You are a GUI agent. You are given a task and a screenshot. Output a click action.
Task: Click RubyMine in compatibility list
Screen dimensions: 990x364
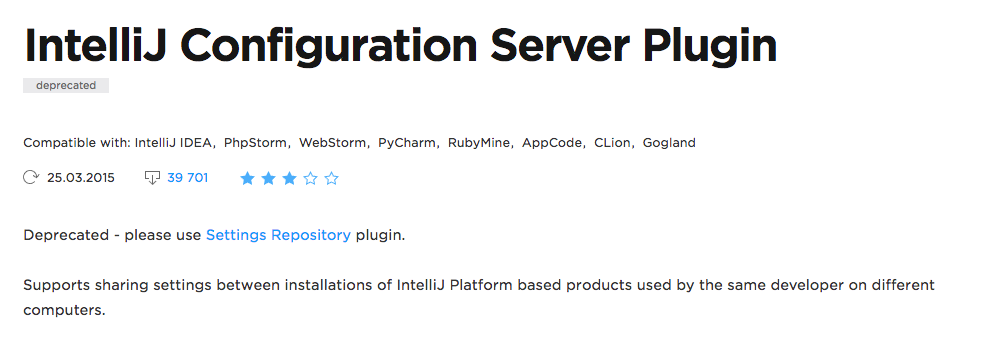point(479,143)
